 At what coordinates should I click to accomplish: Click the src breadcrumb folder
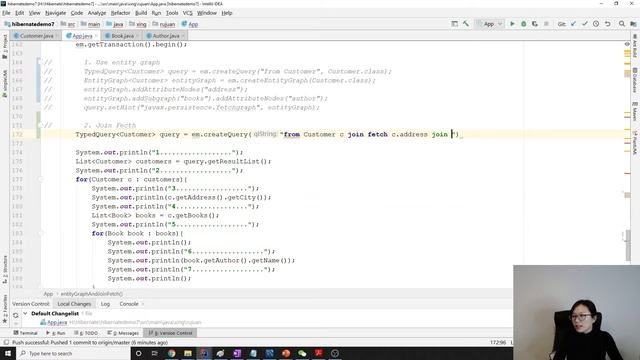(69, 24)
